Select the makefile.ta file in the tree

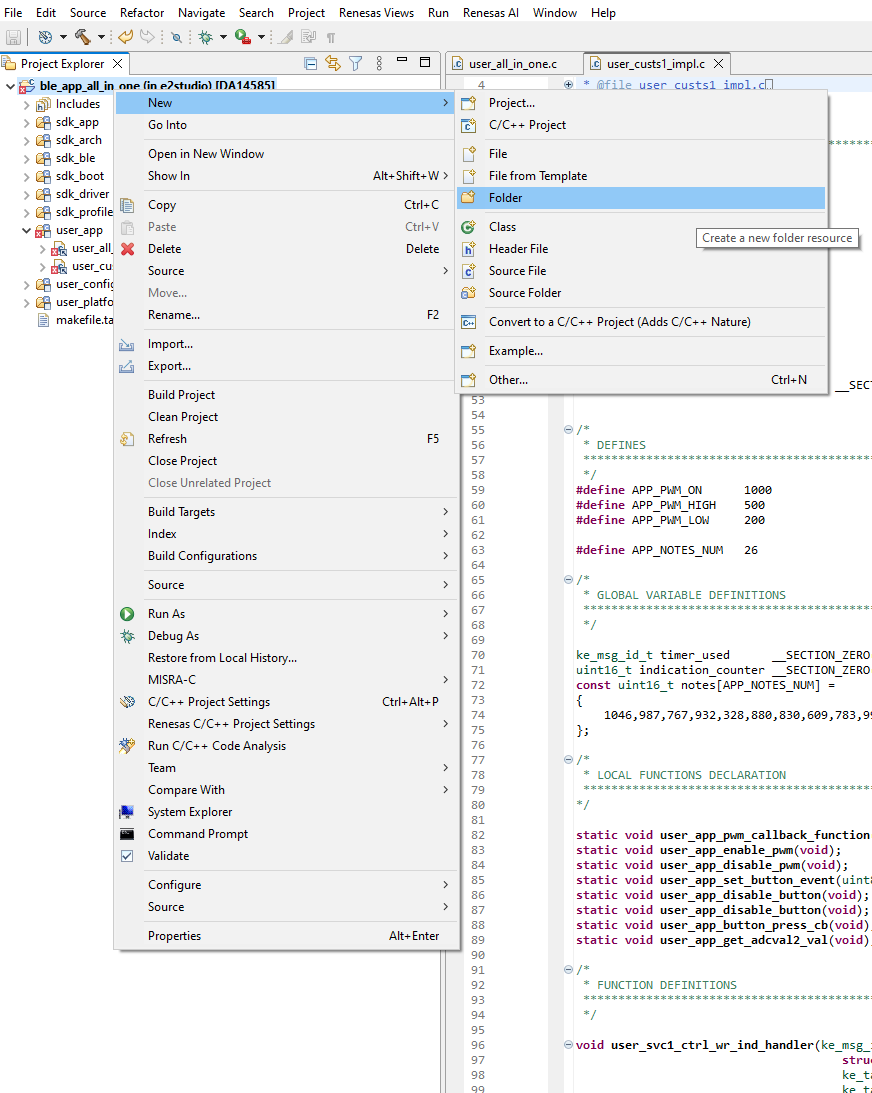84,320
